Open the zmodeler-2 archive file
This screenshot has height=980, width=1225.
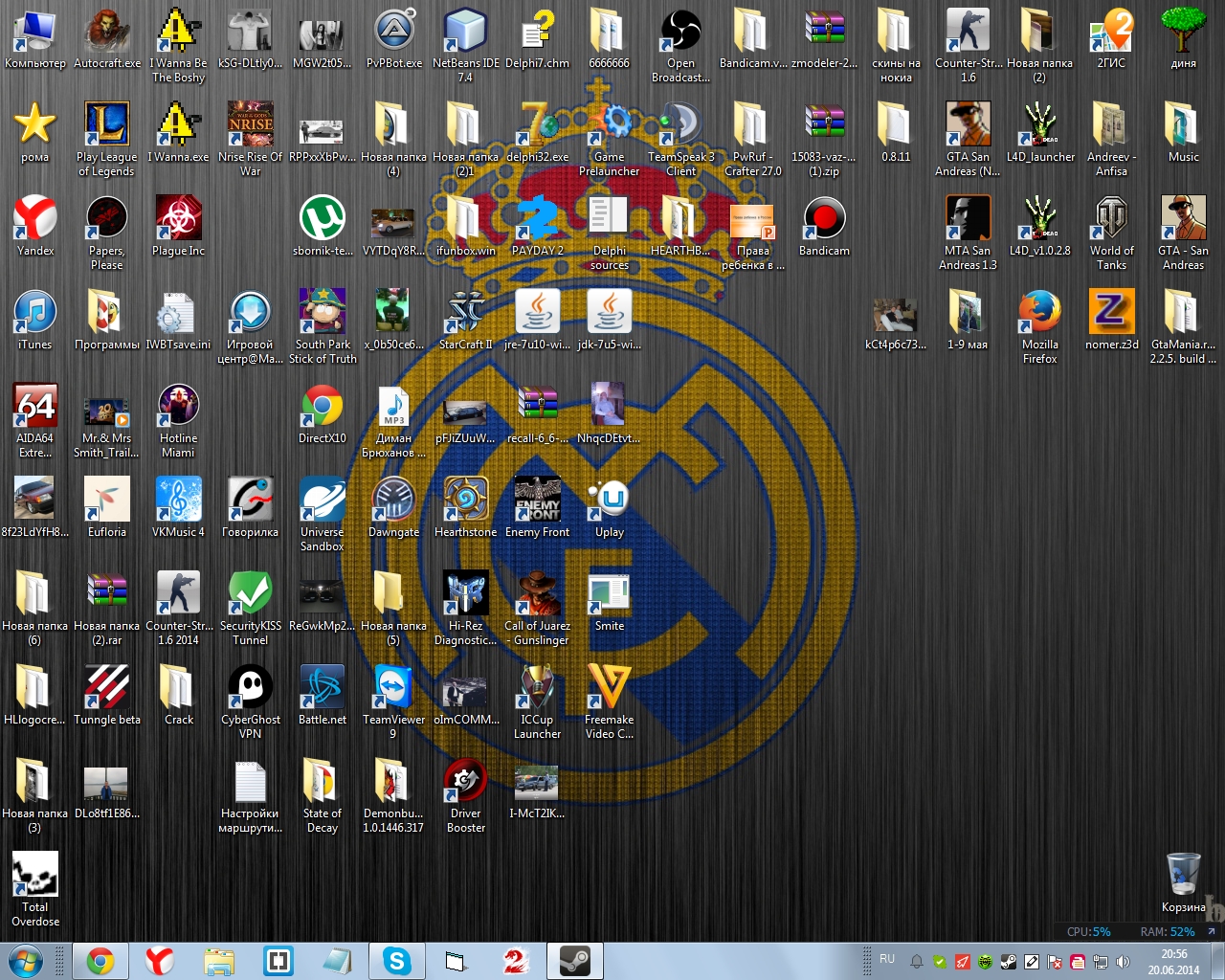[824, 39]
